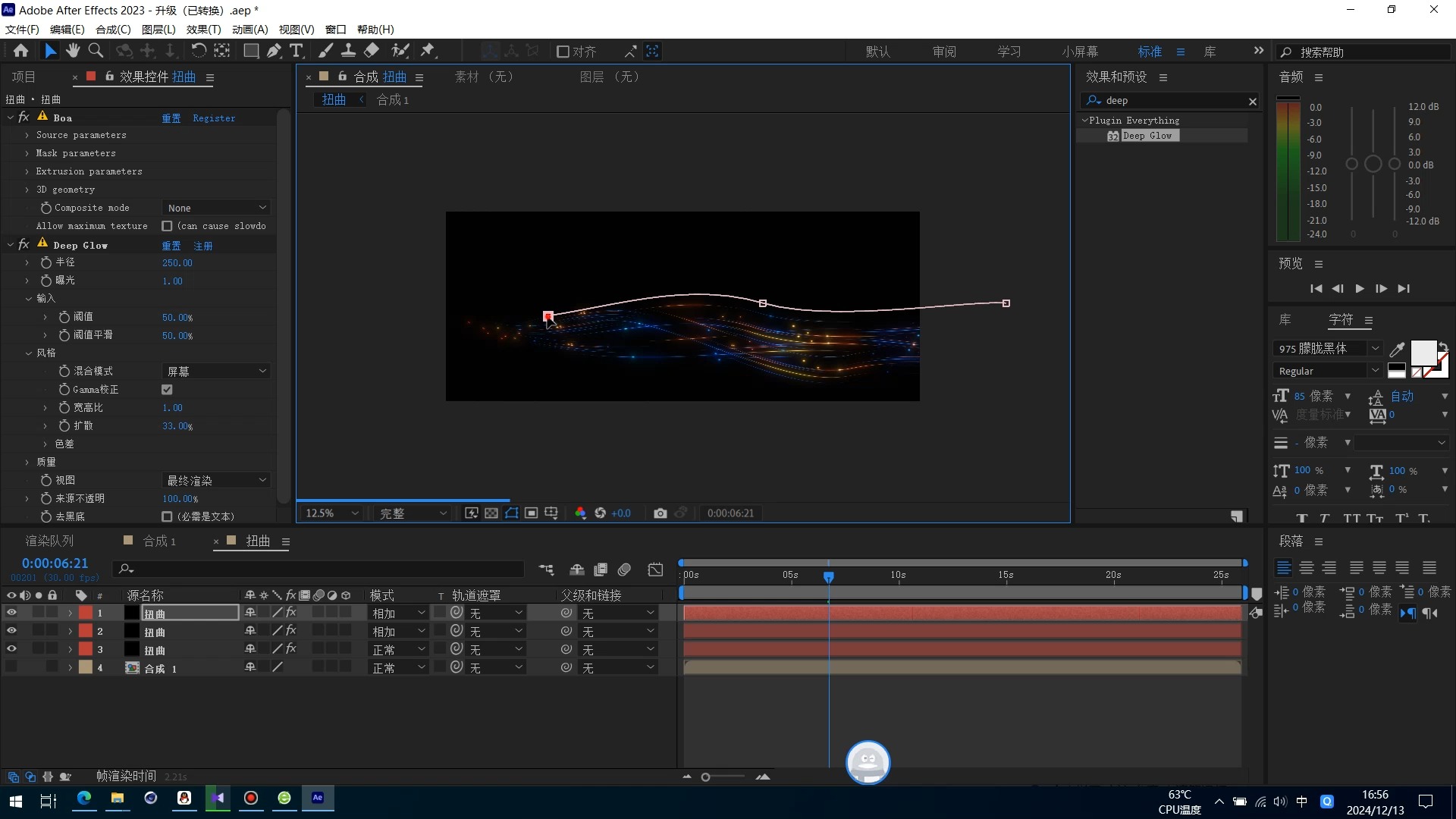The height and width of the screenshot is (819, 1456).
Task: Click the Register link for Boa
Action: tap(214, 118)
